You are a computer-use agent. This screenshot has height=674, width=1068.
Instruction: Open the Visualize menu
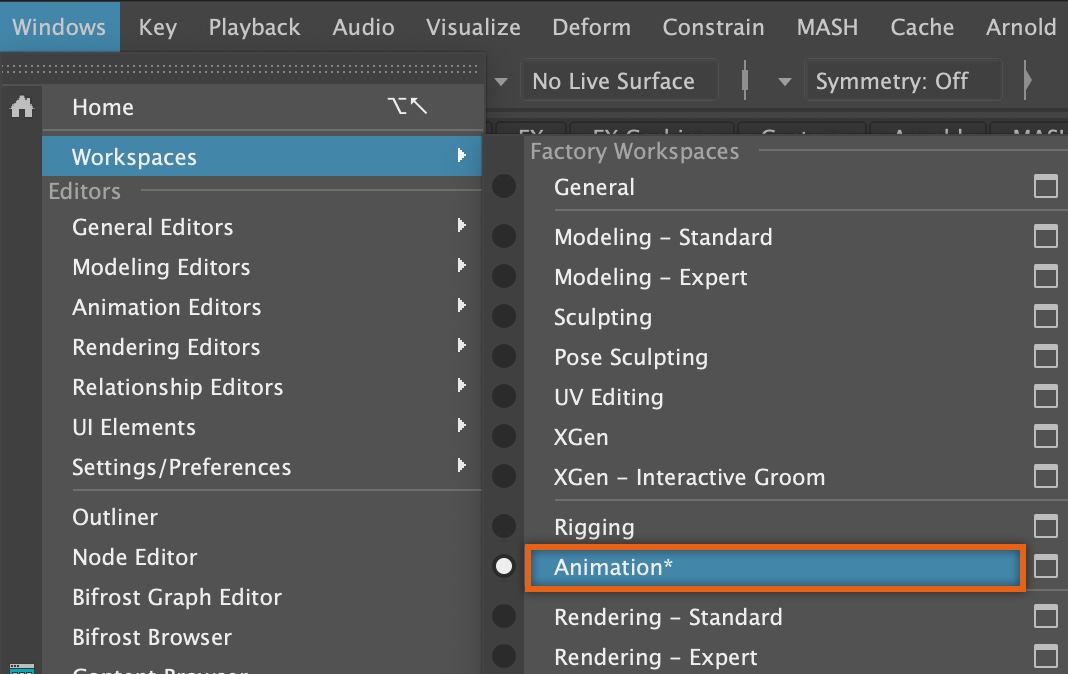[x=473, y=27]
